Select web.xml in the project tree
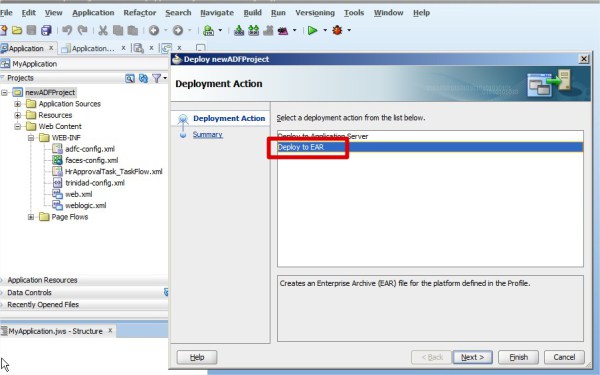 coord(79,194)
